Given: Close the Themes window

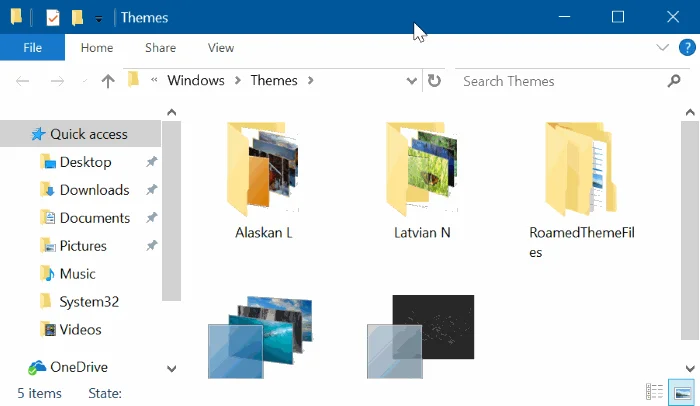Looking at the screenshot, I should tap(673, 17).
